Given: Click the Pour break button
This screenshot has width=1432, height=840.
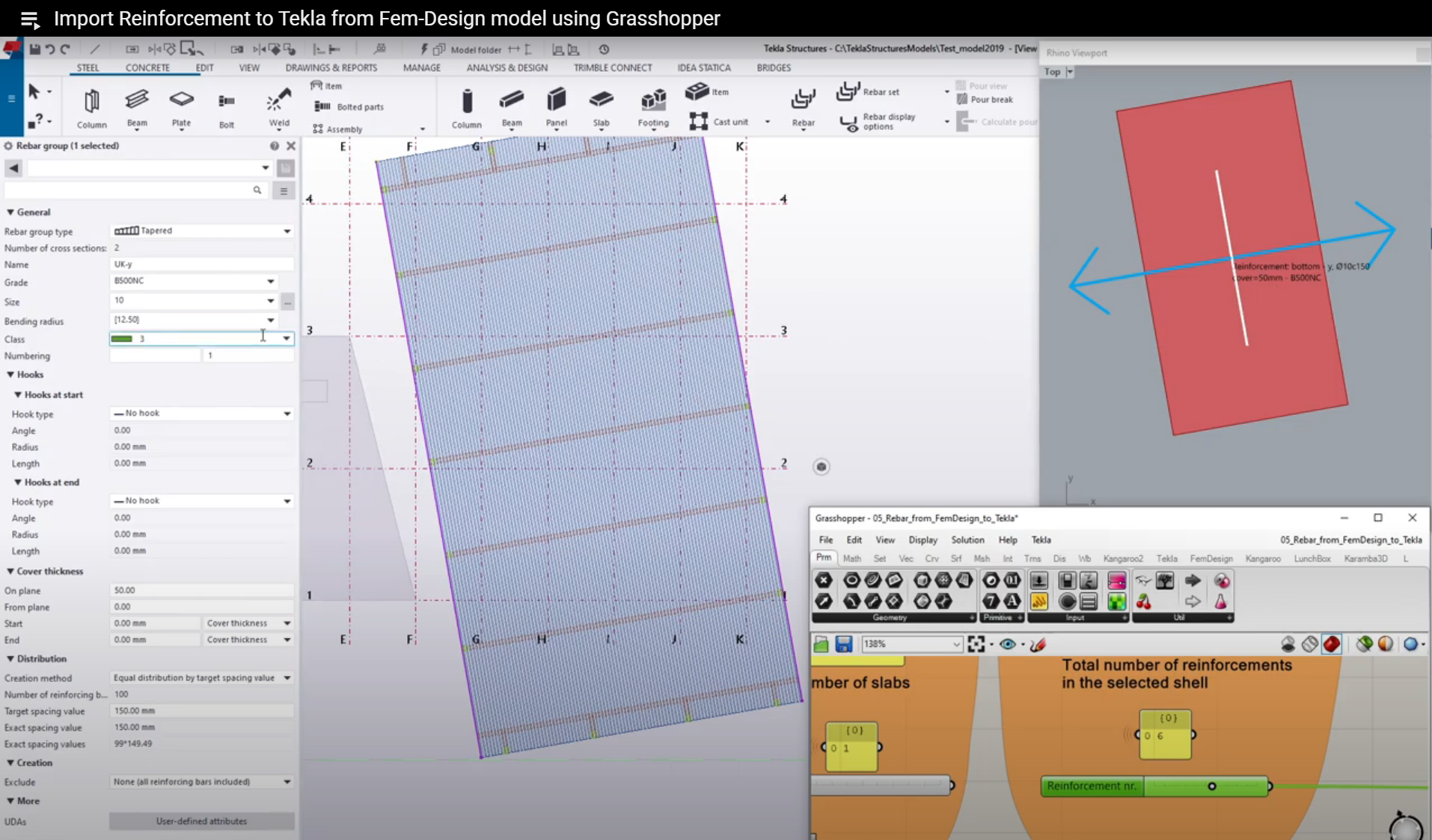Looking at the screenshot, I should [985, 99].
